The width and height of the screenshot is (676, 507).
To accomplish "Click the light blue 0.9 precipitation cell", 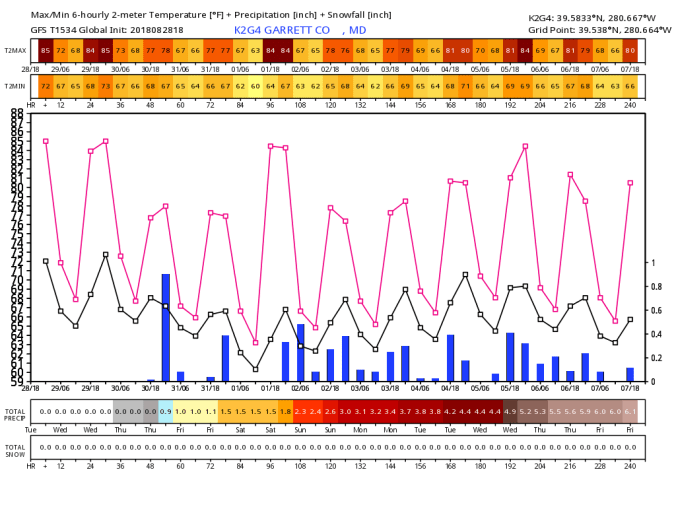I will pyautogui.click(x=165, y=411).
